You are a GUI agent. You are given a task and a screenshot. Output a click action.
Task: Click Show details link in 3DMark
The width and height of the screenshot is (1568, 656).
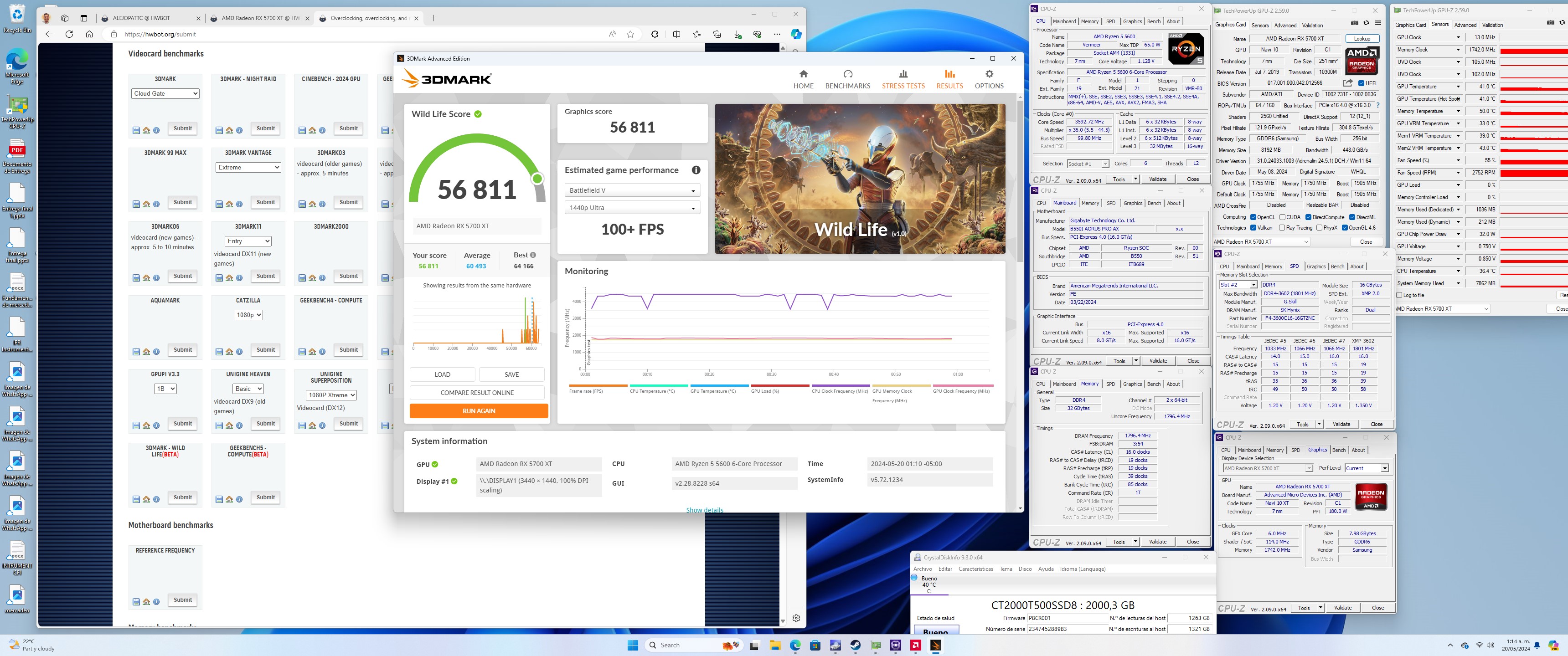click(704, 510)
